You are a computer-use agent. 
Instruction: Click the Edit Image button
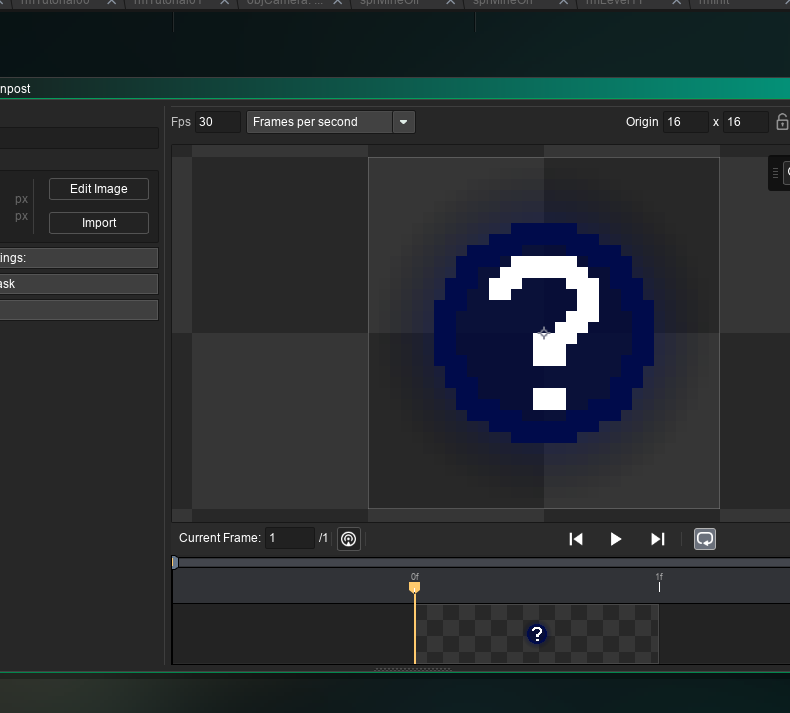point(99,189)
